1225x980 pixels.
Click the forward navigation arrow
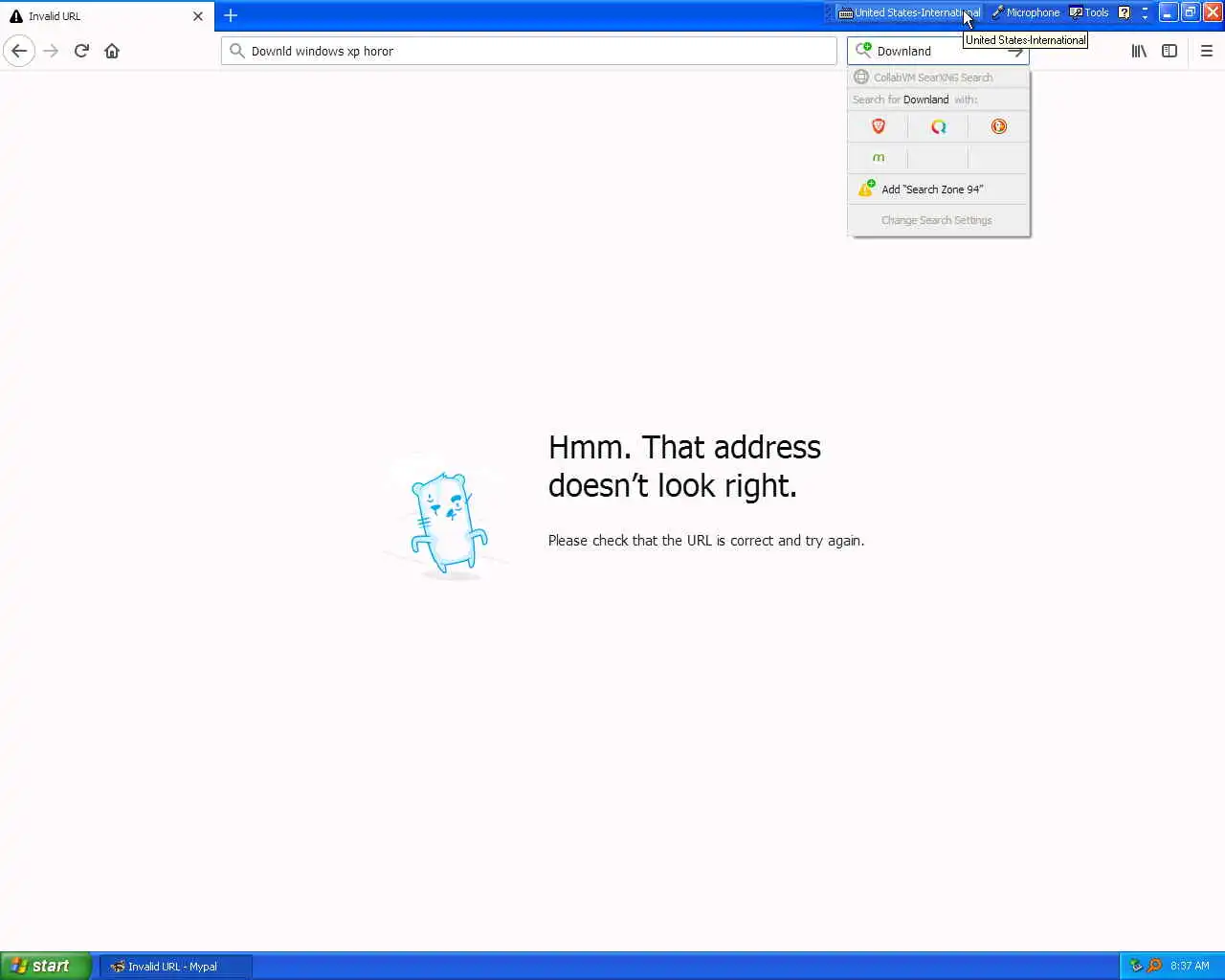(x=52, y=51)
